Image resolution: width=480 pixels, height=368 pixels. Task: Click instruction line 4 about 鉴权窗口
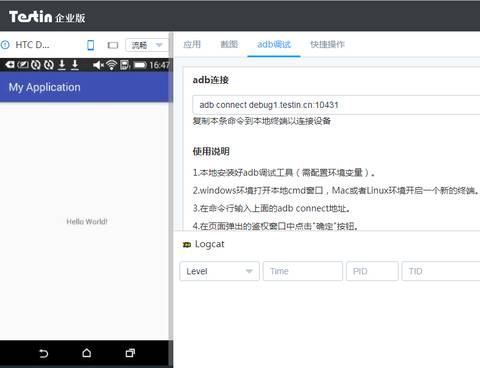276,226
